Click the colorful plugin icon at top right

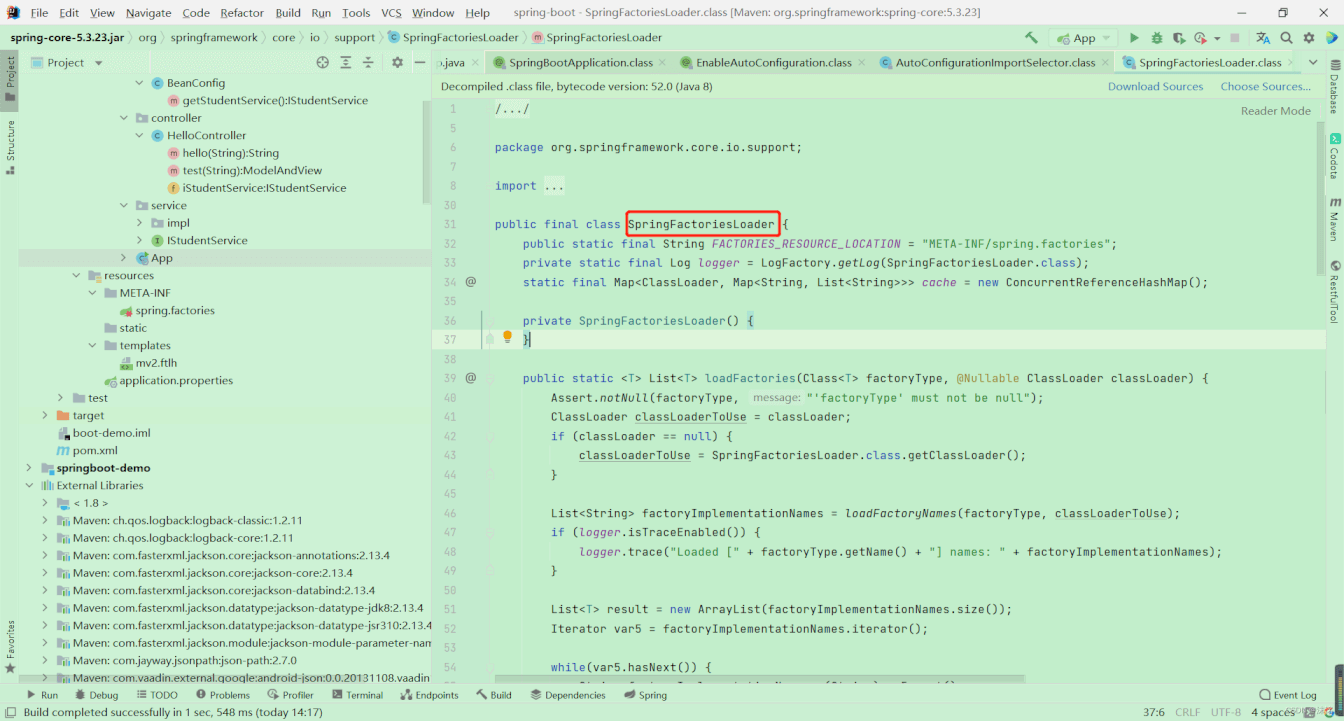(1330, 38)
